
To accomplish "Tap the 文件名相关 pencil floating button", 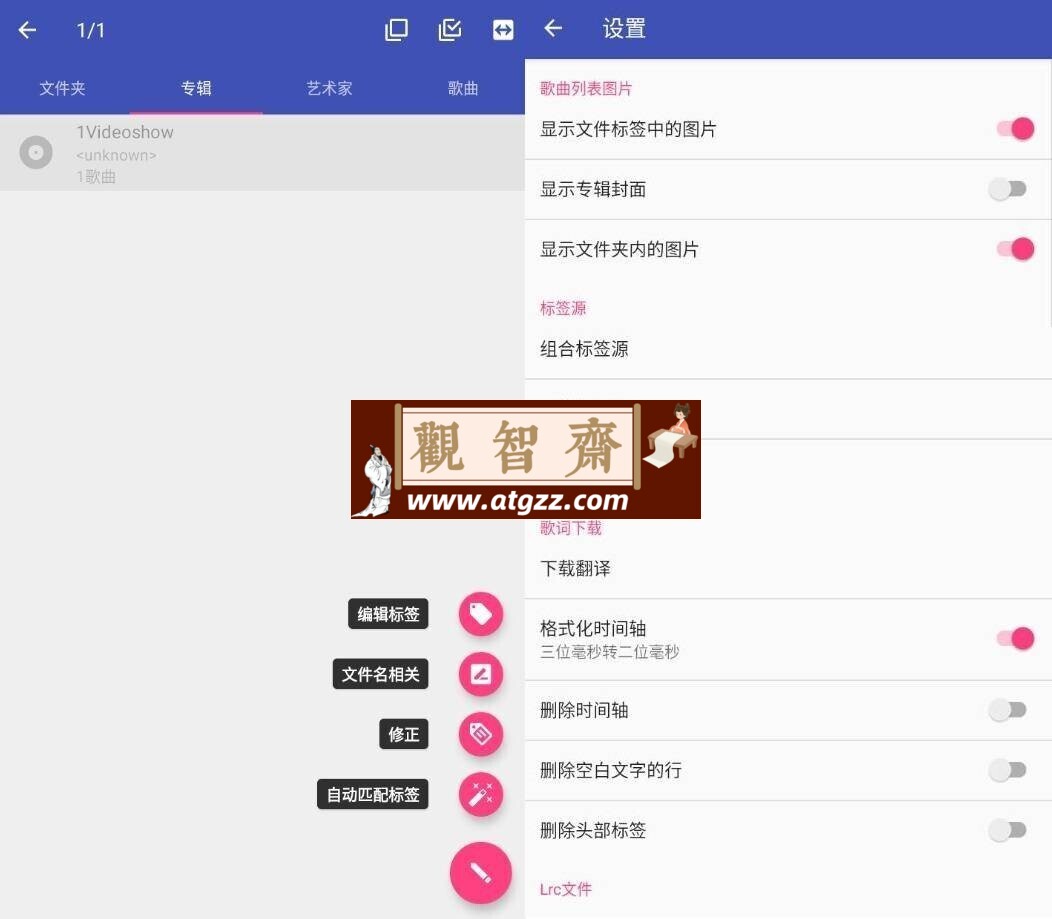I will tap(480, 674).
